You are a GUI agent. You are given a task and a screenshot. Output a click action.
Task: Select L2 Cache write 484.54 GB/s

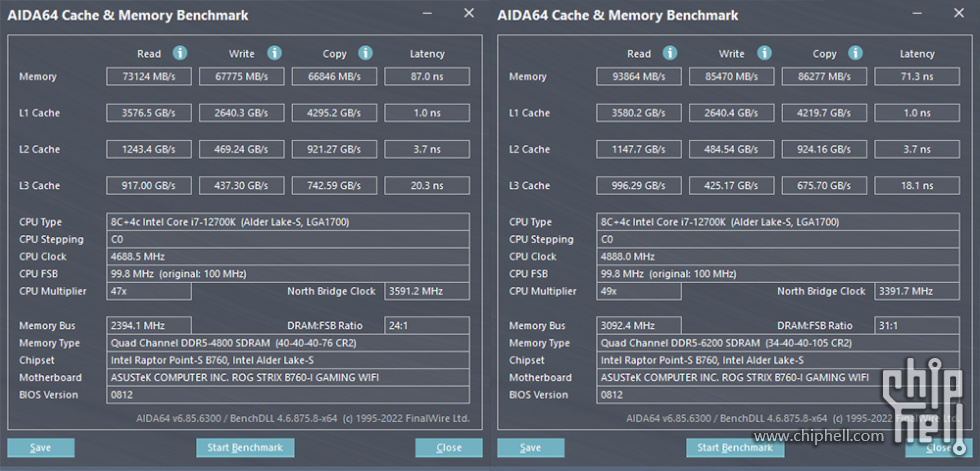coord(731,149)
